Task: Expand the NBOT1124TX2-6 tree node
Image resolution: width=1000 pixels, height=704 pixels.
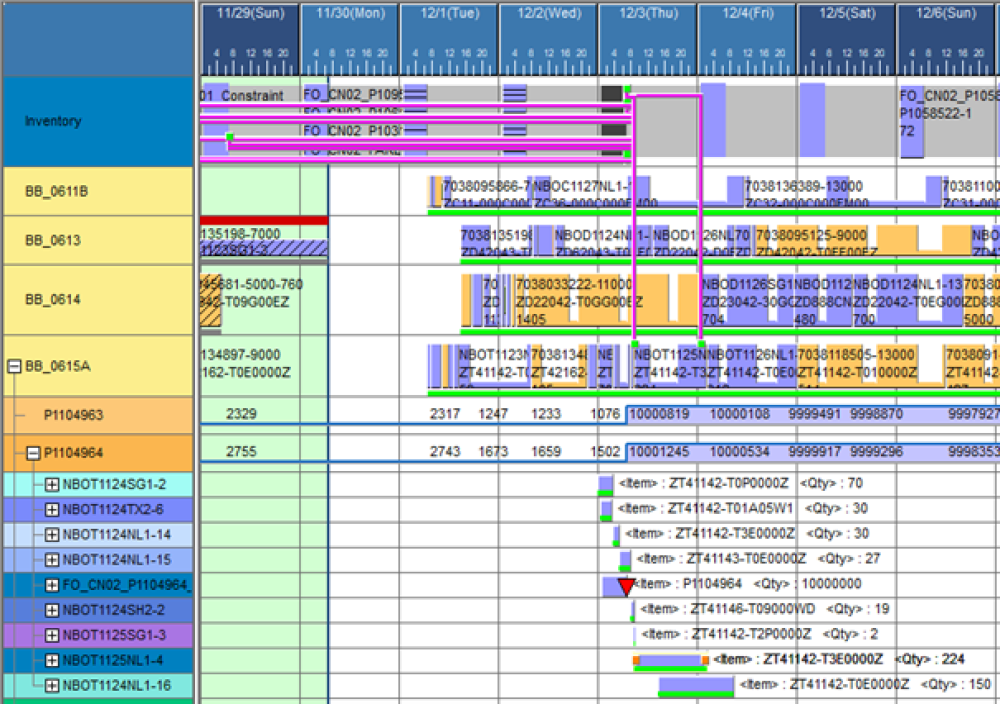Action: (x=52, y=510)
